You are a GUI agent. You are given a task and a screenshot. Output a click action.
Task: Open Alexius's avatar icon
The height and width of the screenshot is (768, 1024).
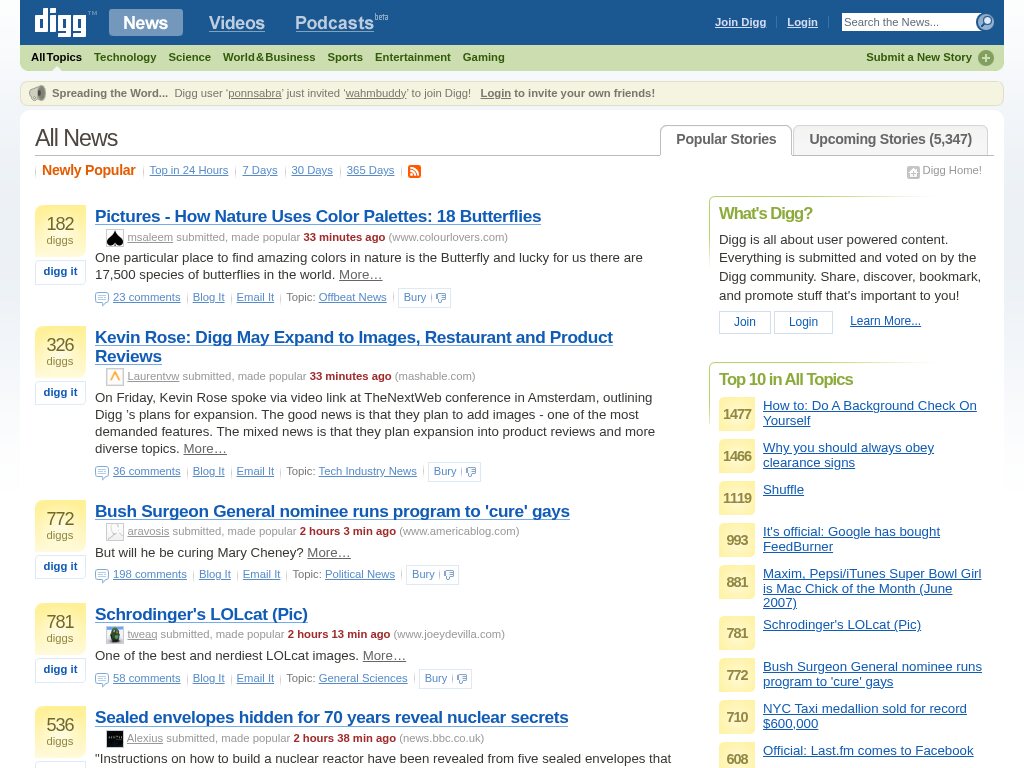[x=115, y=739]
